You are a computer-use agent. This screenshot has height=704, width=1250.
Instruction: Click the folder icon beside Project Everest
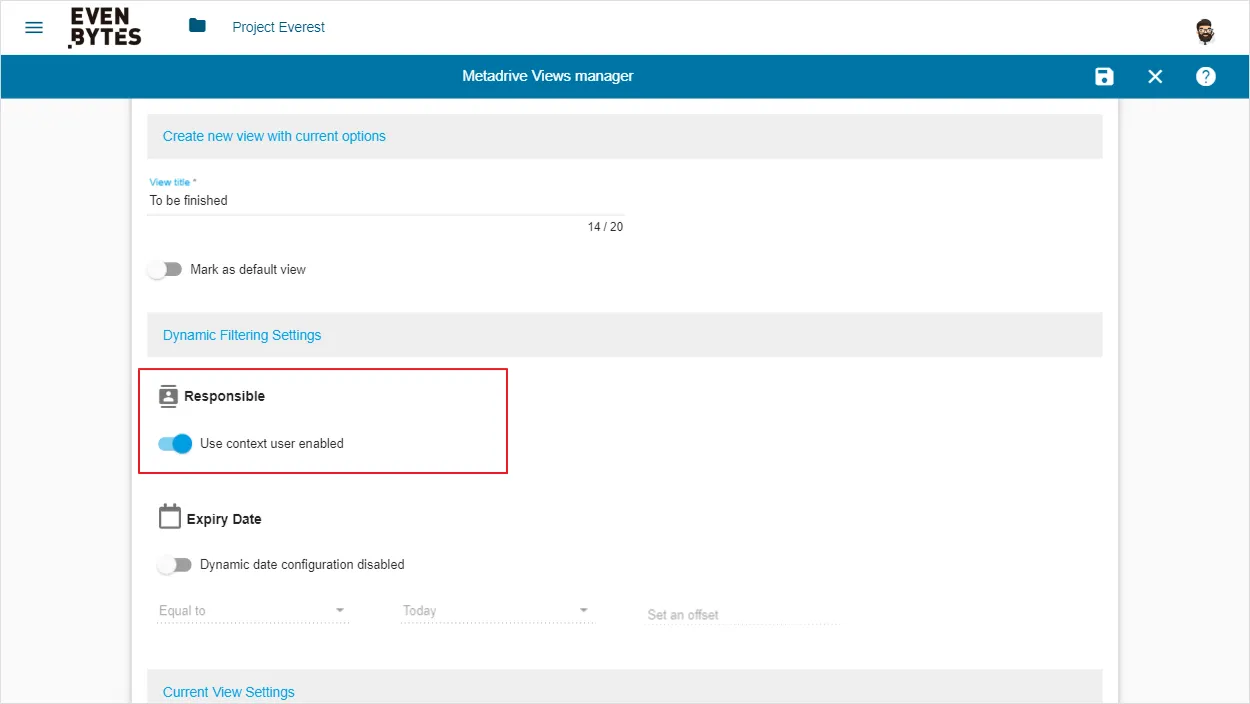tap(197, 25)
